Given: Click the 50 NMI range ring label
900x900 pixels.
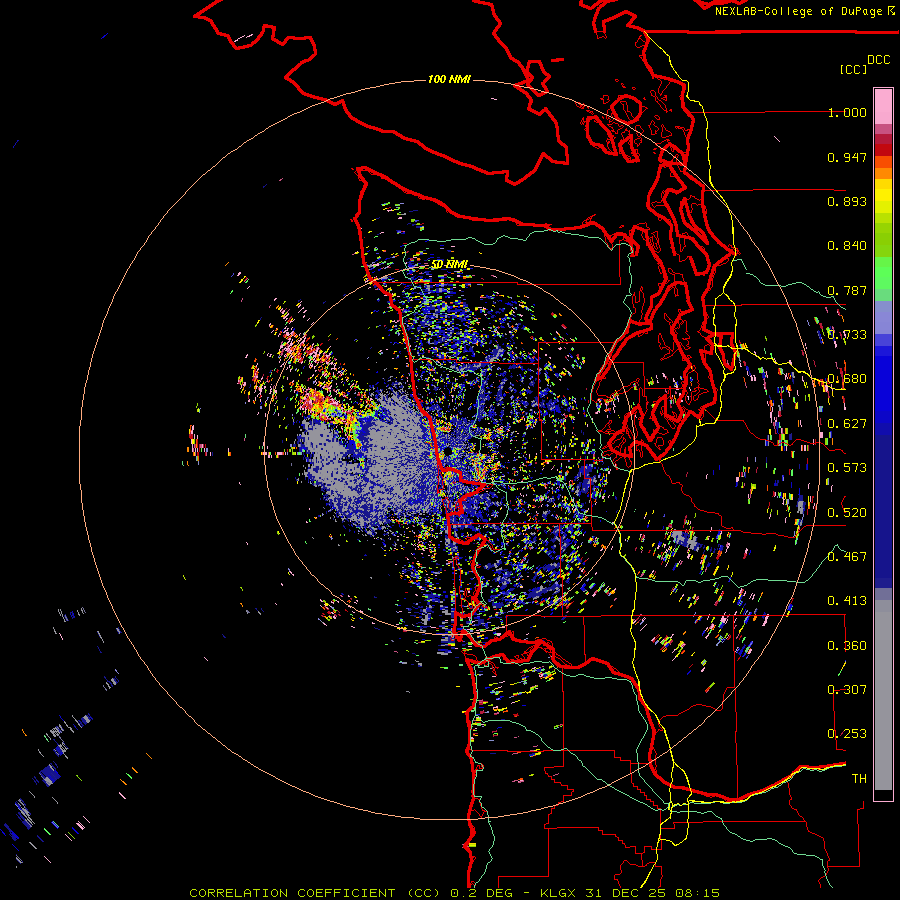Looking at the screenshot, I should pyautogui.click(x=449, y=265).
